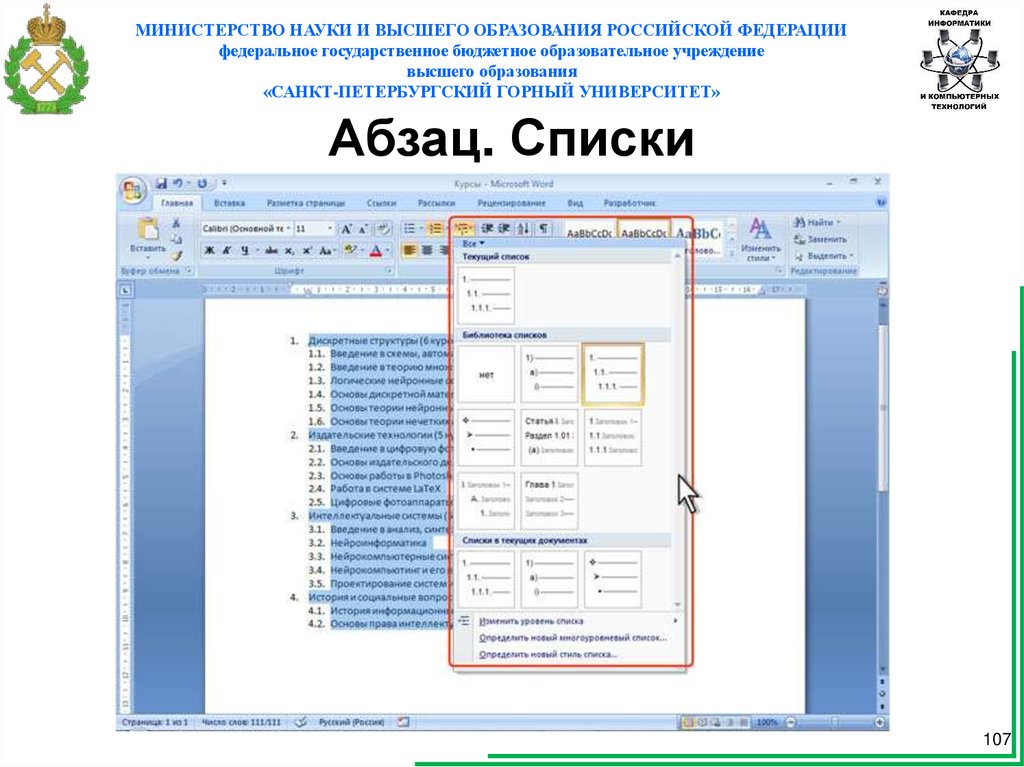Click the Sort (А-Я) icon
Viewport: 1024px width, 767px height.
coord(523,229)
